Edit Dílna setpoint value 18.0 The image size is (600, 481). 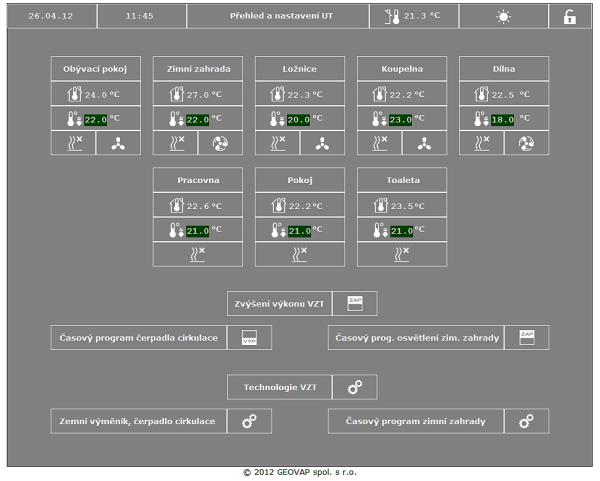(503, 119)
